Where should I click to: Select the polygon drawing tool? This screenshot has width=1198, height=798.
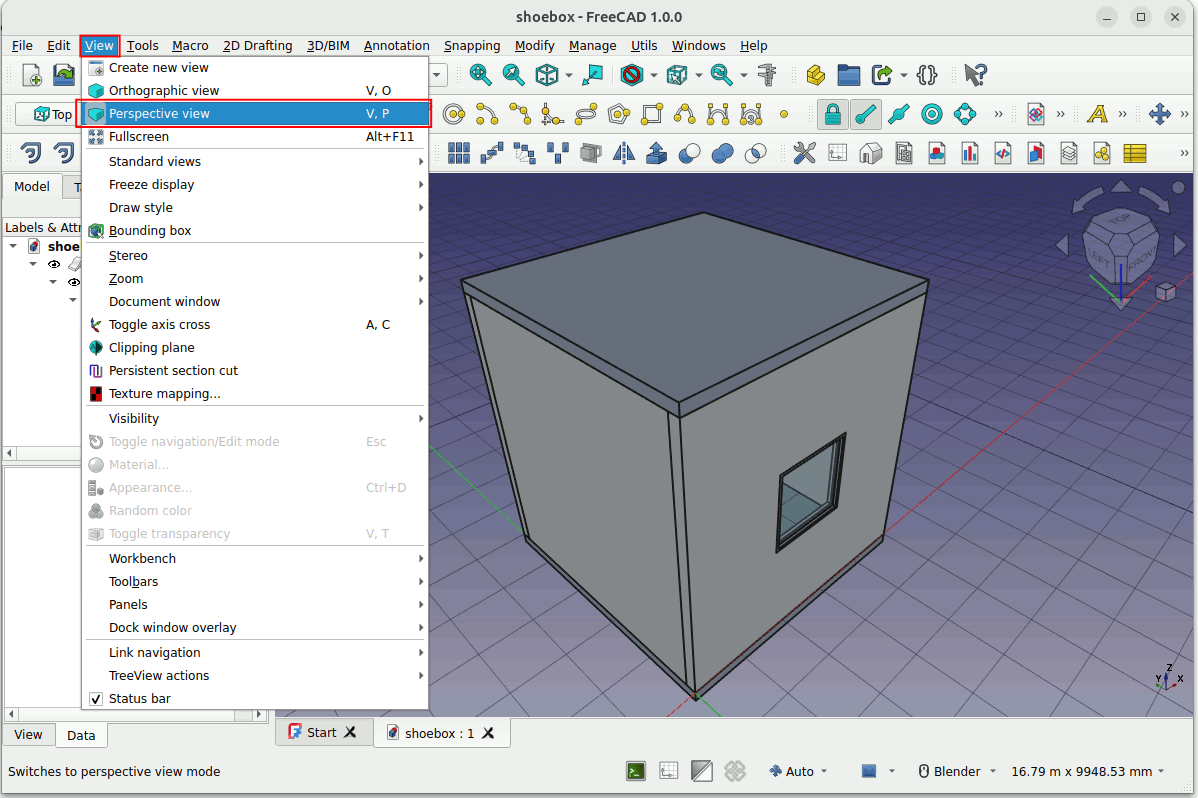619,114
